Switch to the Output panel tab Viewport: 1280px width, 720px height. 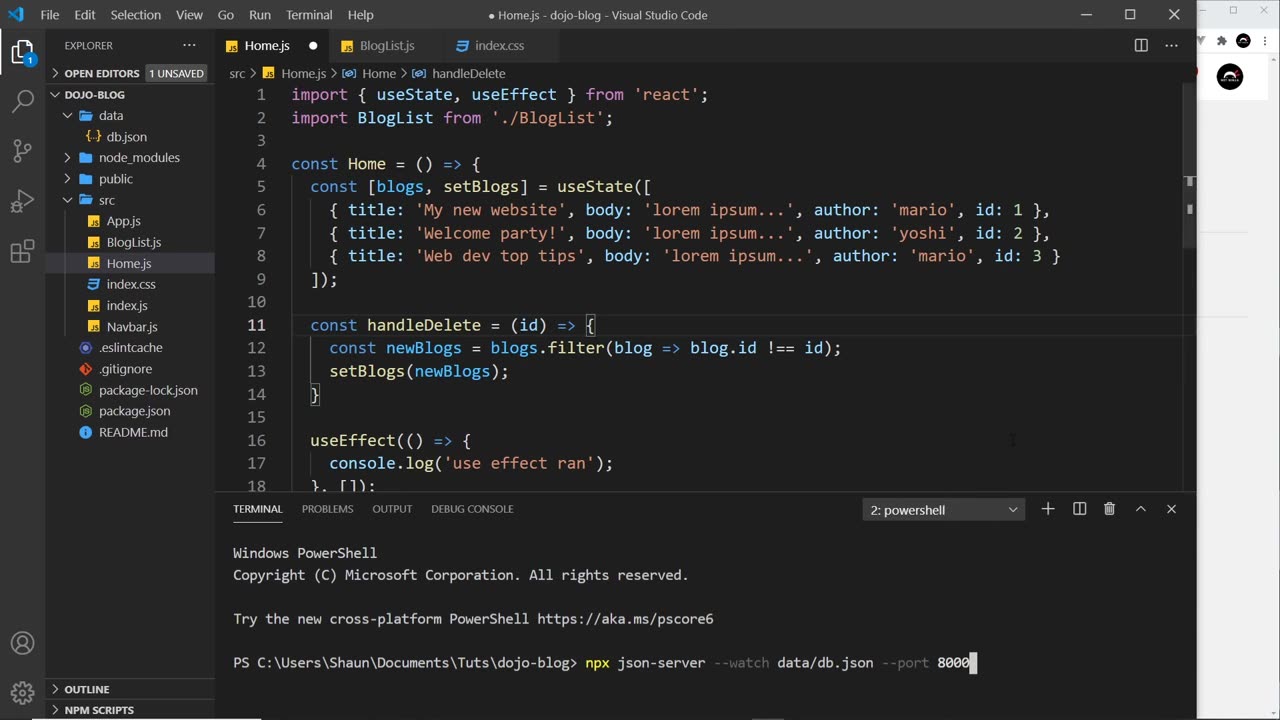[392, 509]
